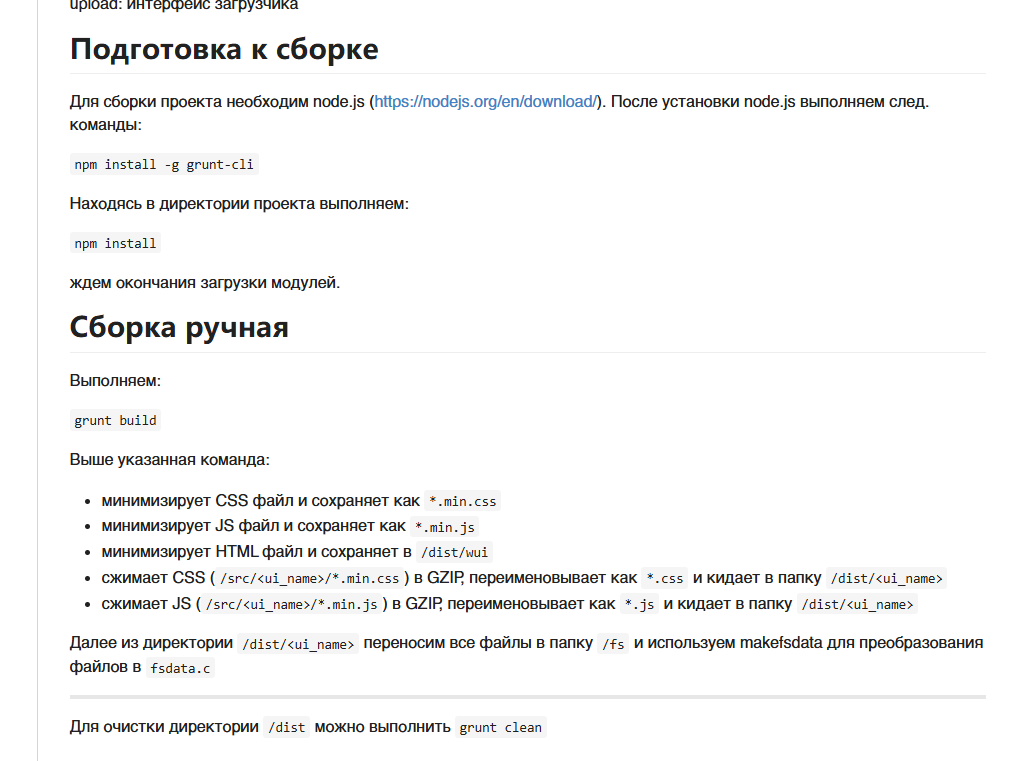Click the "Сборка ручная" heading

pos(179,328)
